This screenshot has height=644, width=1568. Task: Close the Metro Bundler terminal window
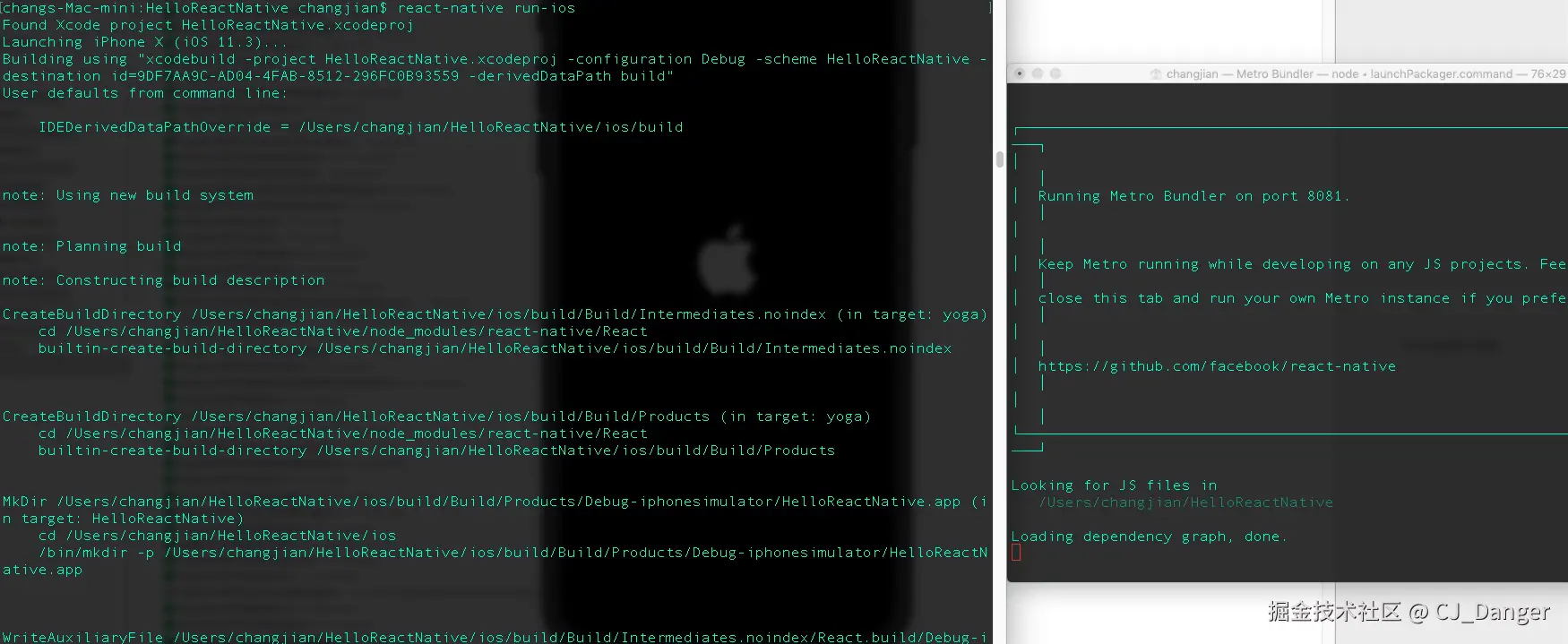pos(1020,73)
